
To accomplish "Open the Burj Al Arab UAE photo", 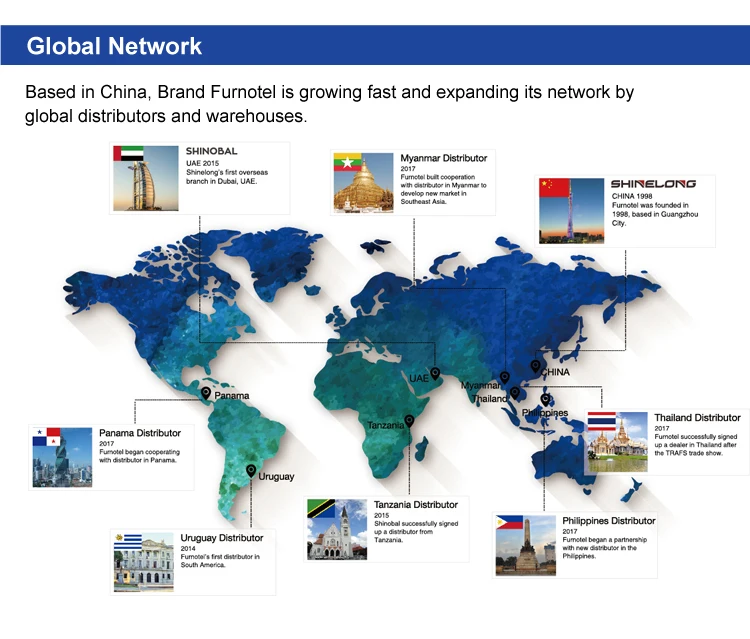I will (x=145, y=178).
